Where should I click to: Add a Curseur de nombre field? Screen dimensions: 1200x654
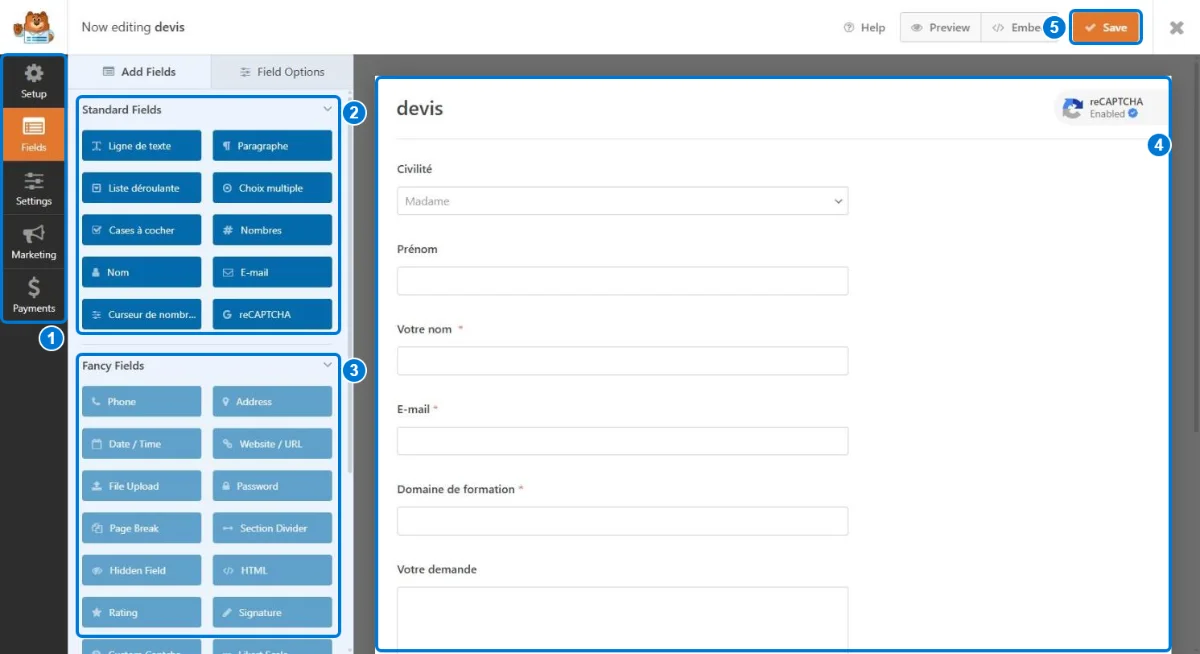[x=141, y=314]
